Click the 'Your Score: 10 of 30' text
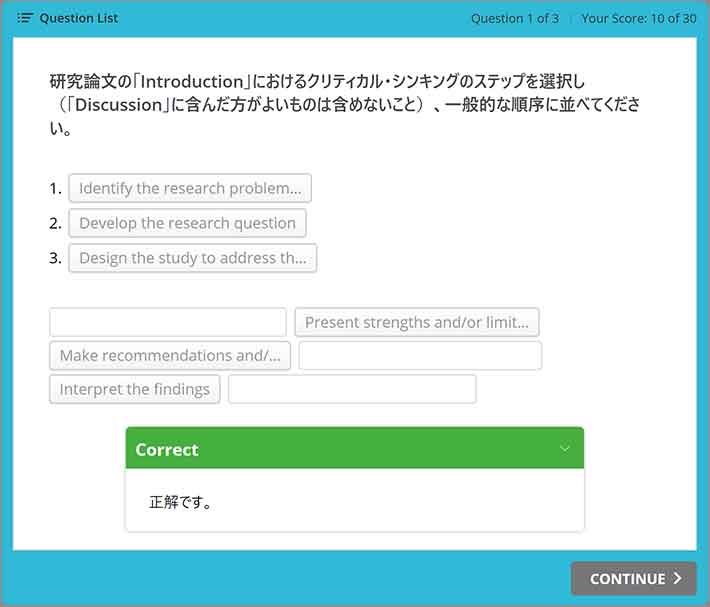The height and width of the screenshot is (607, 710). point(639,19)
